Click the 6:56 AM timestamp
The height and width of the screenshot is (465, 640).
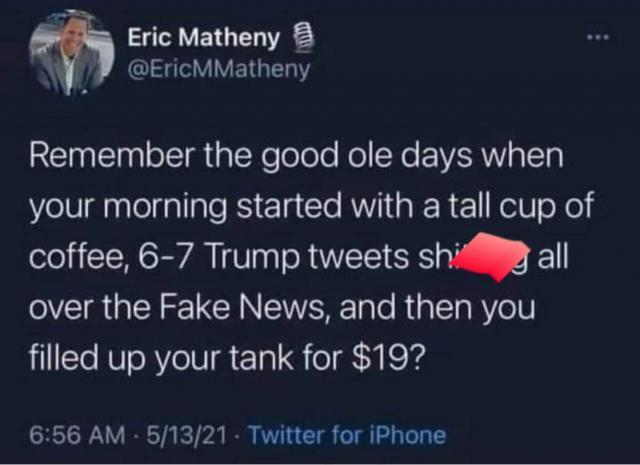point(77,435)
